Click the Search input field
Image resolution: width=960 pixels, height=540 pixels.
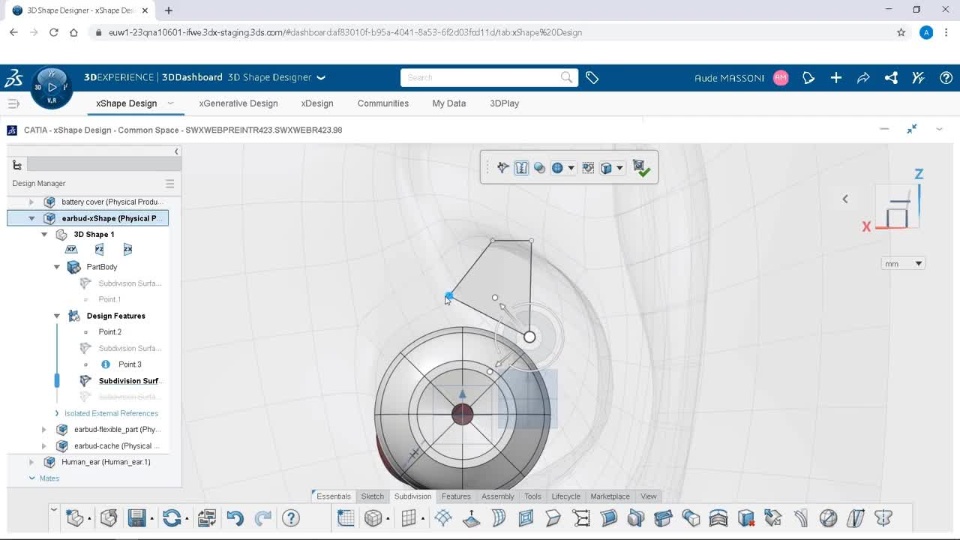[x=482, y=78]
